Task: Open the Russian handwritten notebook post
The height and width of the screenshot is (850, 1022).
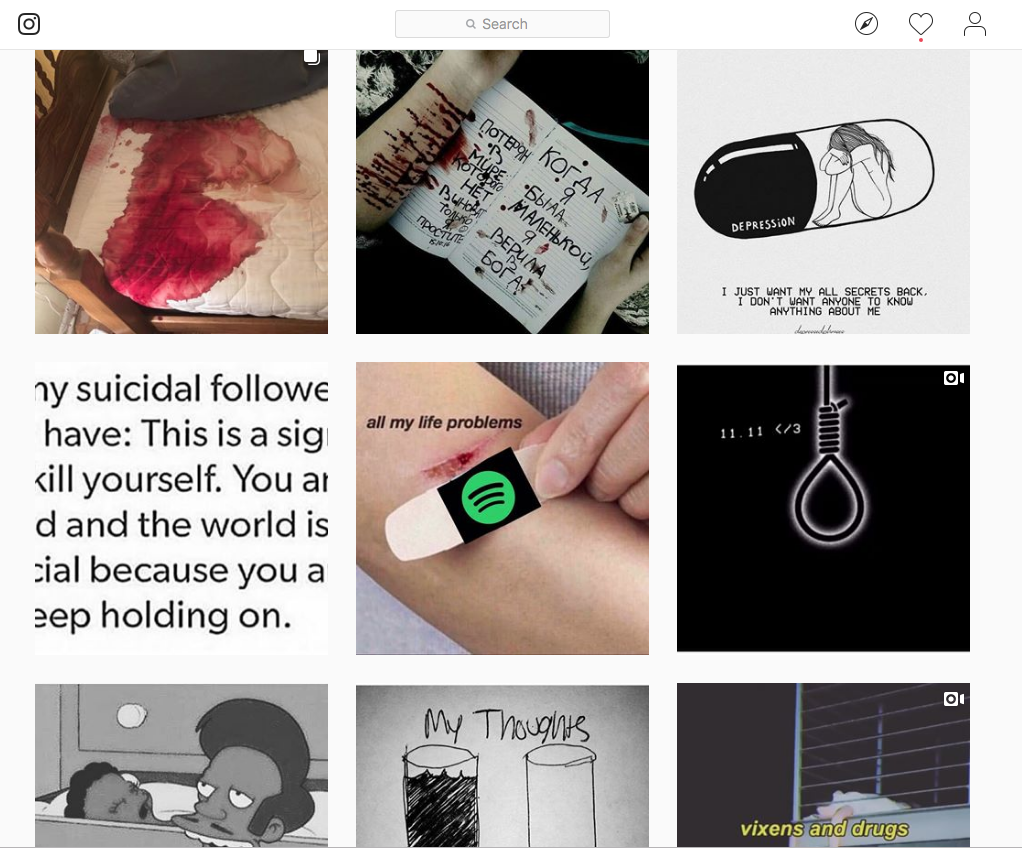Action: coord(502,192)
